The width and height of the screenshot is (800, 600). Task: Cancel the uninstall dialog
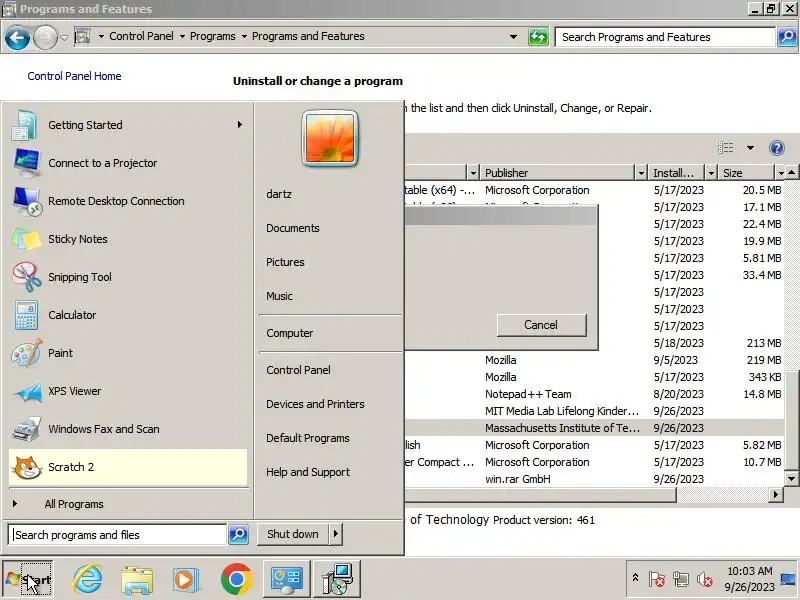coord(541,325)
